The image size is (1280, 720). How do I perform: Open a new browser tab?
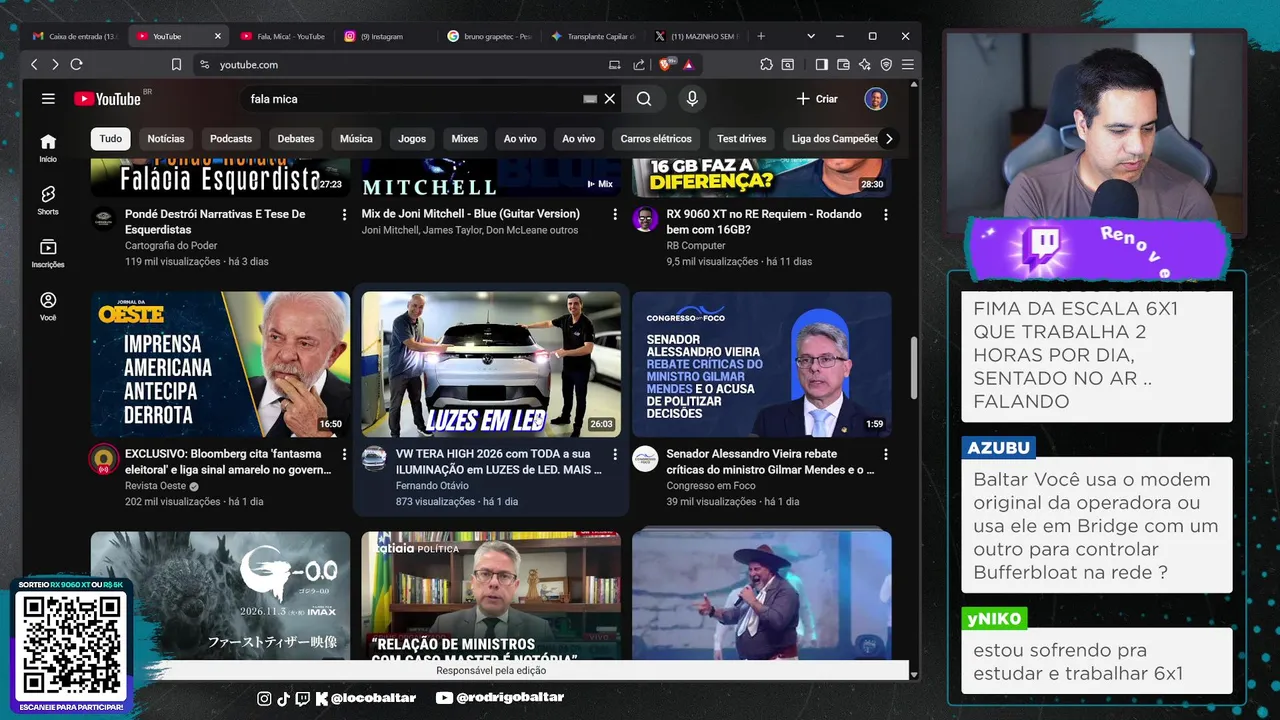tap(761, 36)
